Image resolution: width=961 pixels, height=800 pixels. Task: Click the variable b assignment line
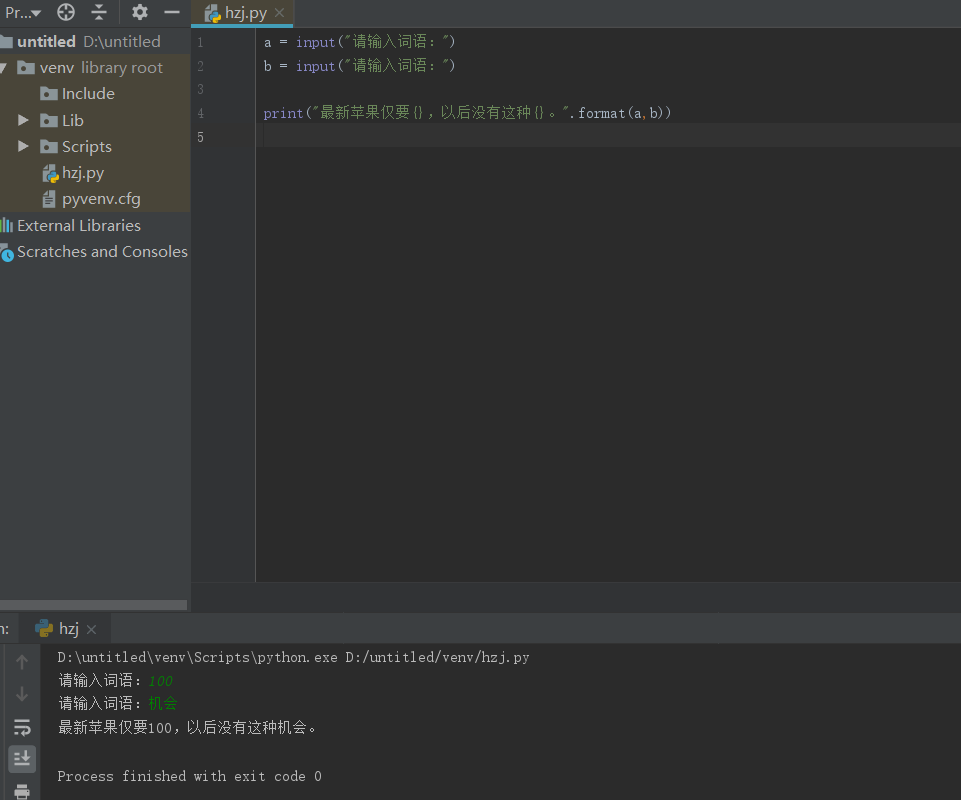pyautogui.click(x=359, y=66)
